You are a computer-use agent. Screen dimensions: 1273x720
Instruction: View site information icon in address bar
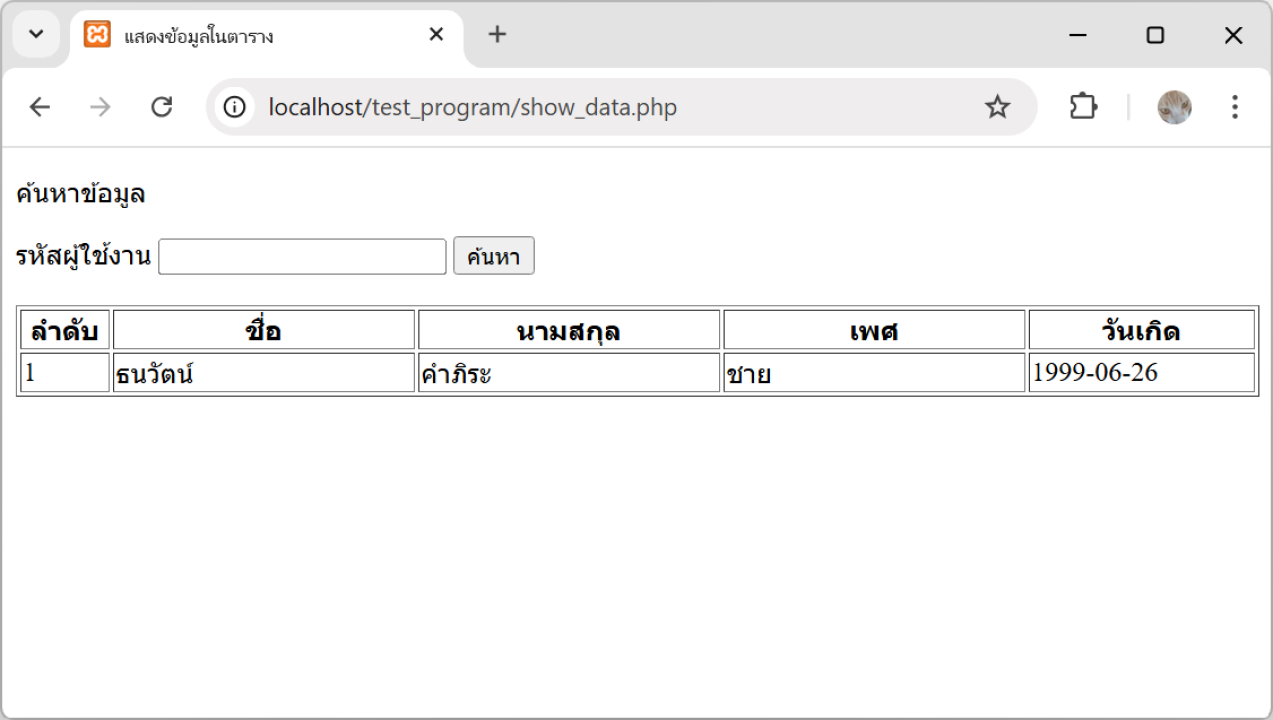coord(235,107)
